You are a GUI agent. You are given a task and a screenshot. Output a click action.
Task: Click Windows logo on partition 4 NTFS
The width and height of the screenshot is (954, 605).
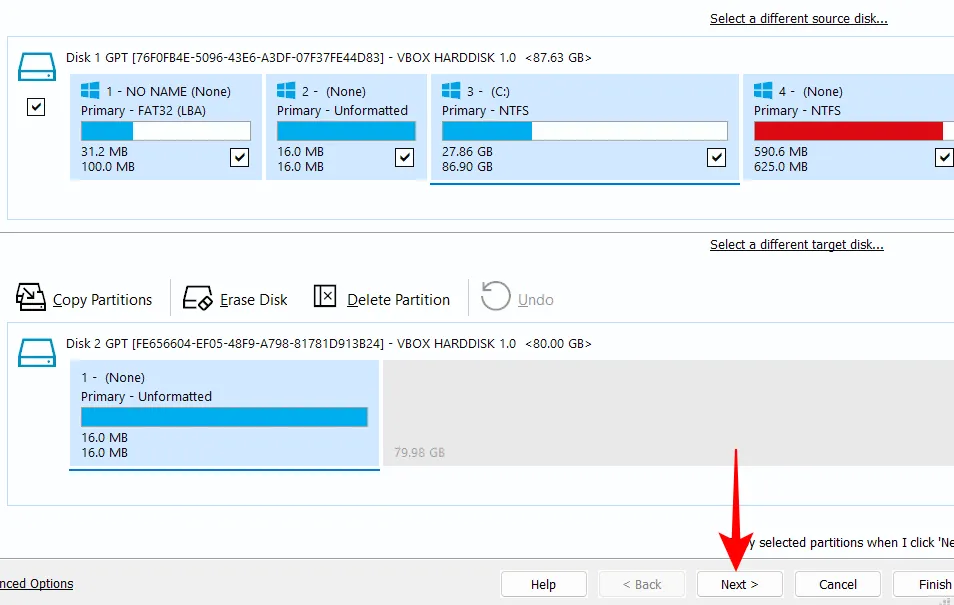click(x=763, y=91)
